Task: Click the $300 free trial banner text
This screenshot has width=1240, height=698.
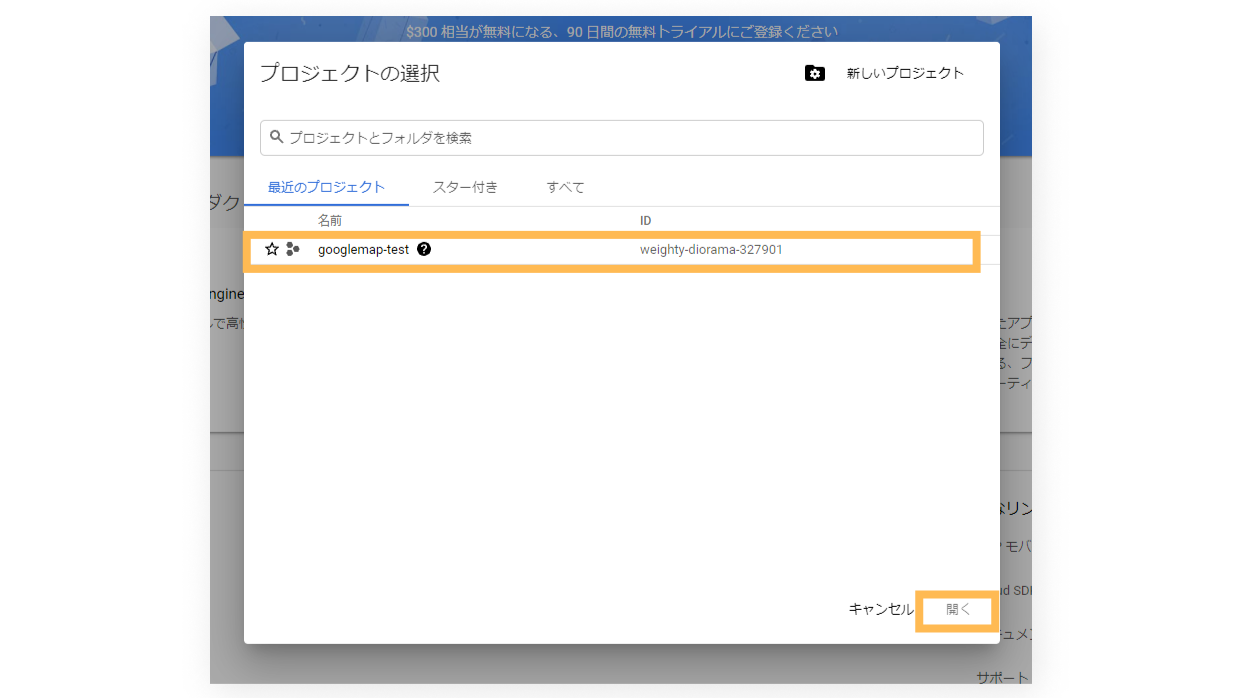Action: 621,31
